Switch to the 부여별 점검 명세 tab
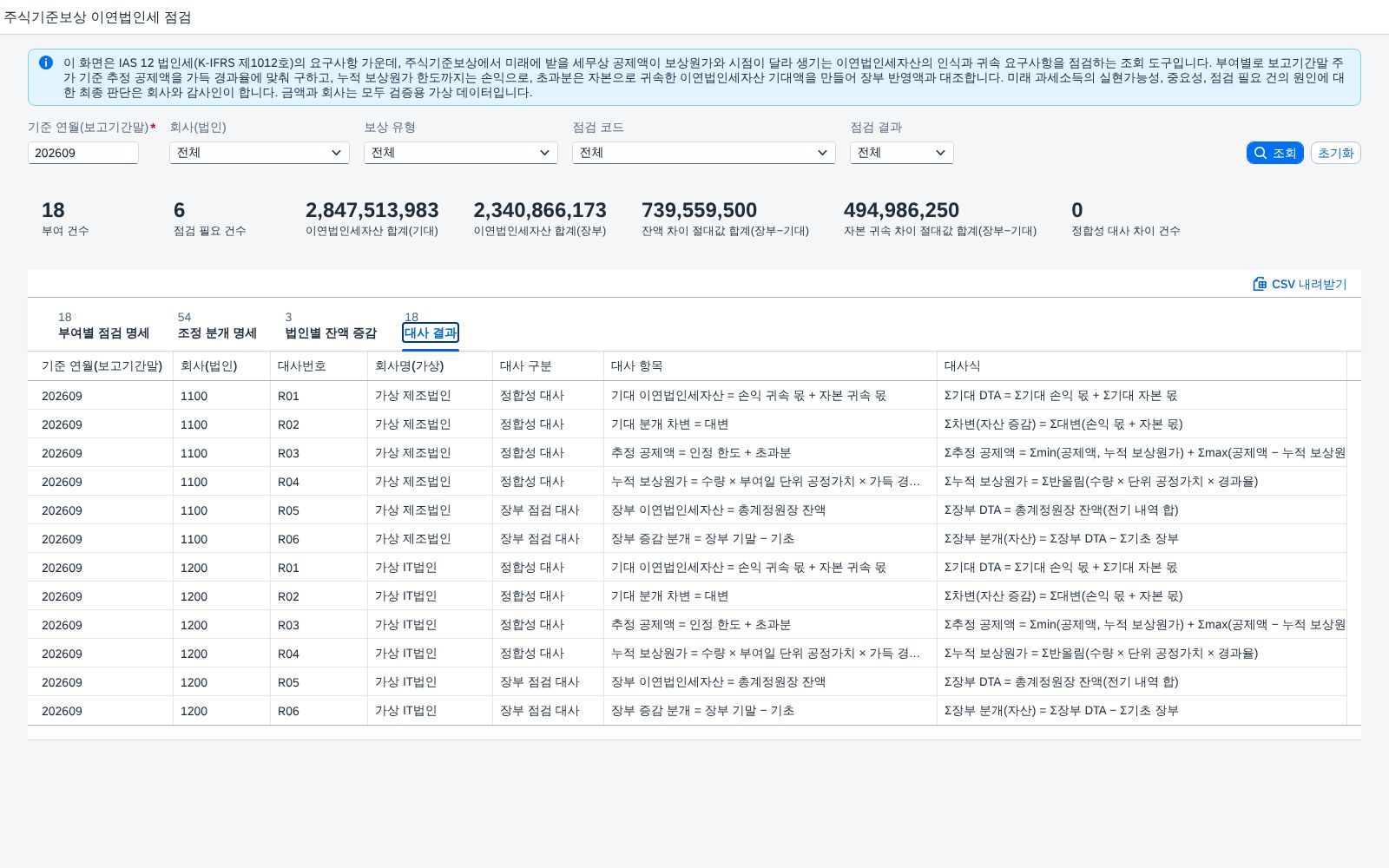 tap(103, 326)
